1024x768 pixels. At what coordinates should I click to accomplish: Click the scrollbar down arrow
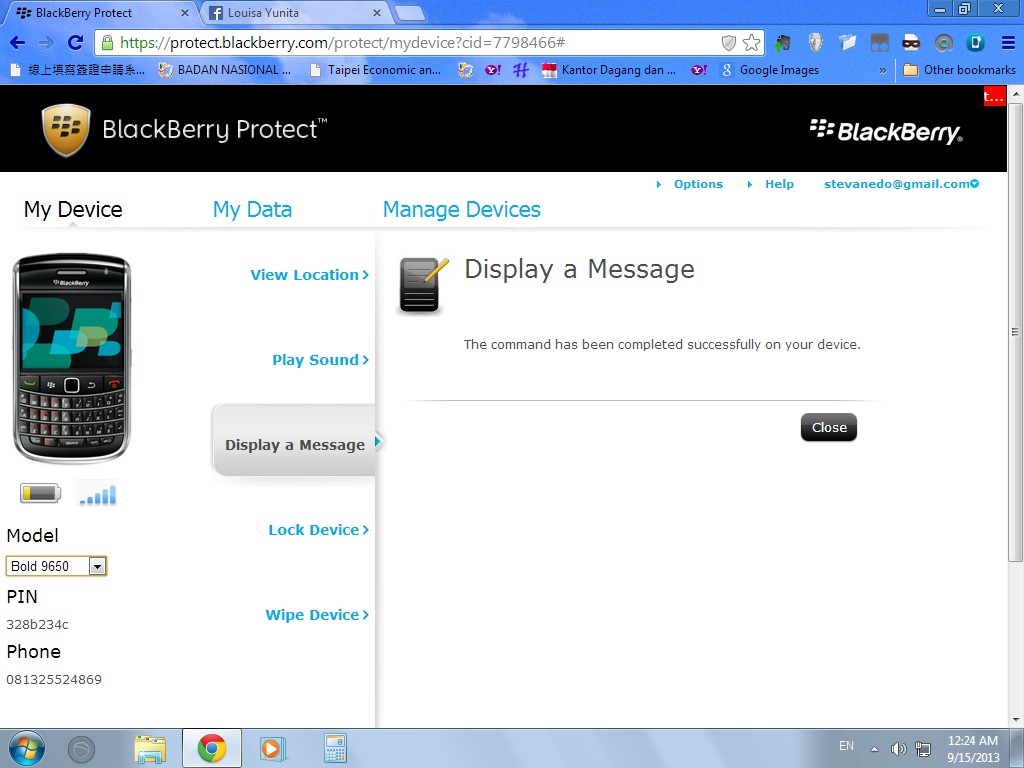pos(1015,721)
